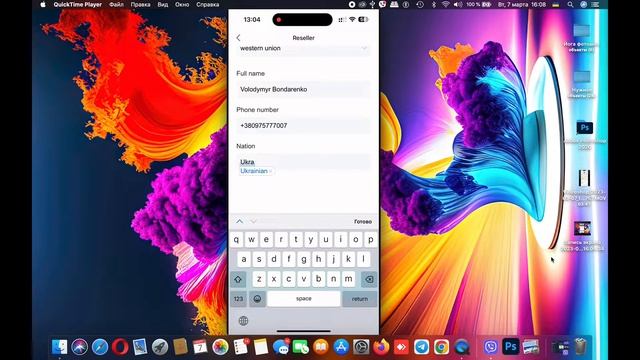Tap the 123 keyboard key
Screen dimensions: 640x360
[238, 299]
